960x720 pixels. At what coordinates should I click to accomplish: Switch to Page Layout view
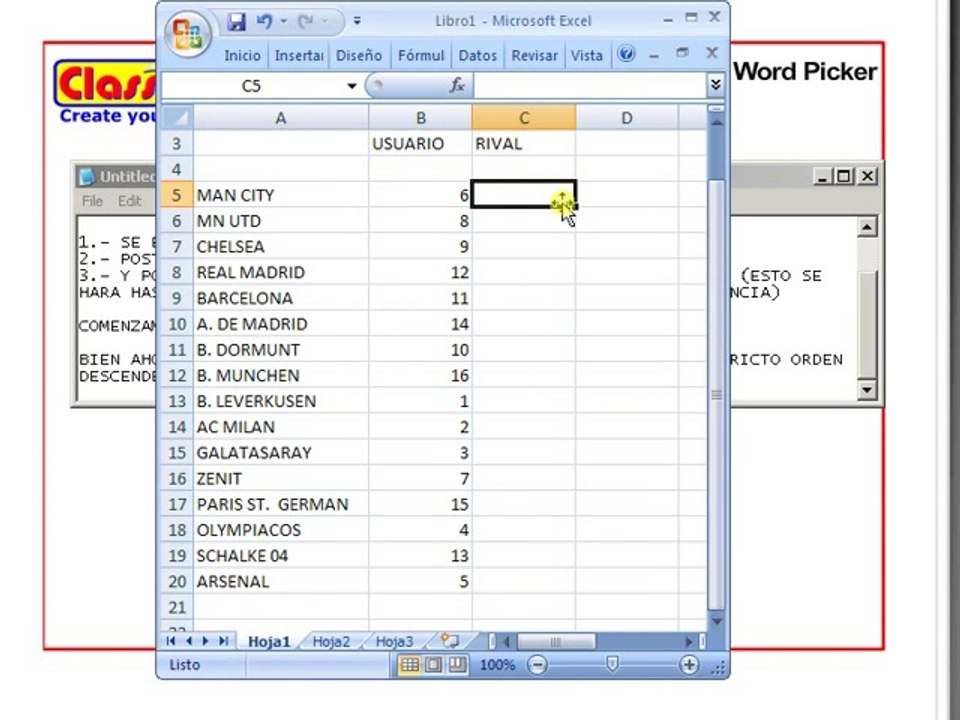coord(433,665)
